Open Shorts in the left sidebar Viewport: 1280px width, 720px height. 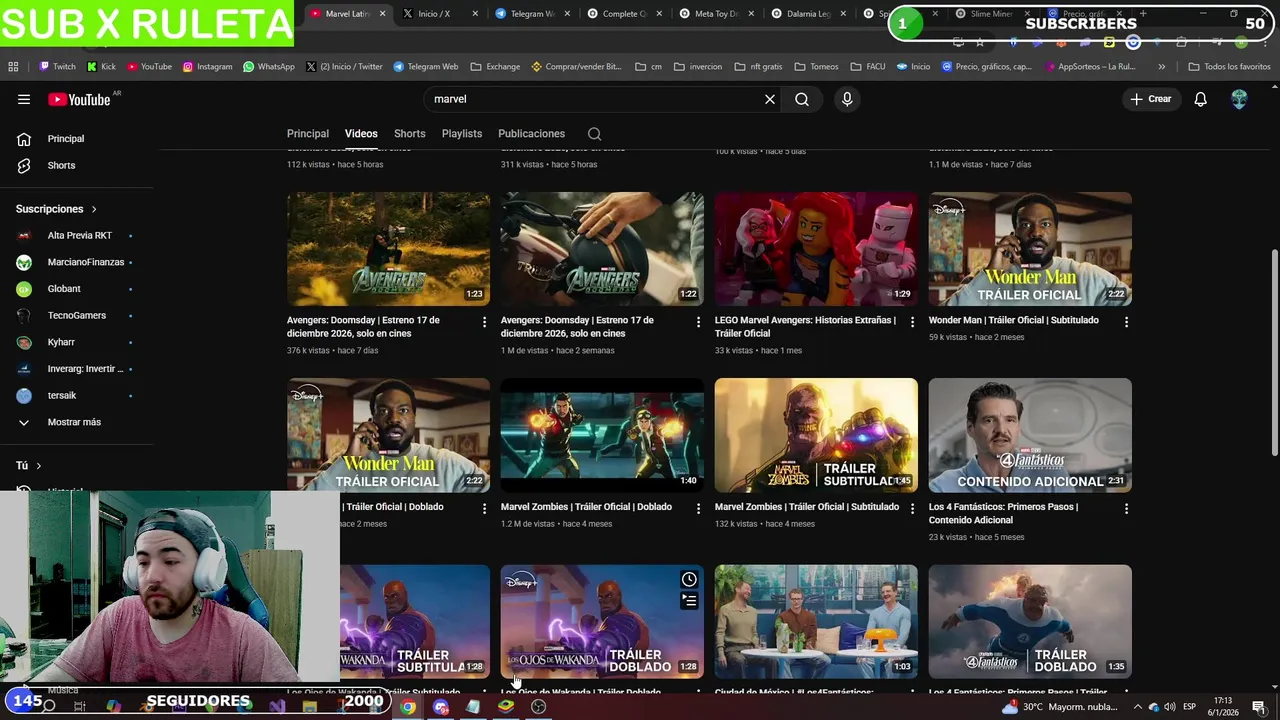tap(61, 165)
